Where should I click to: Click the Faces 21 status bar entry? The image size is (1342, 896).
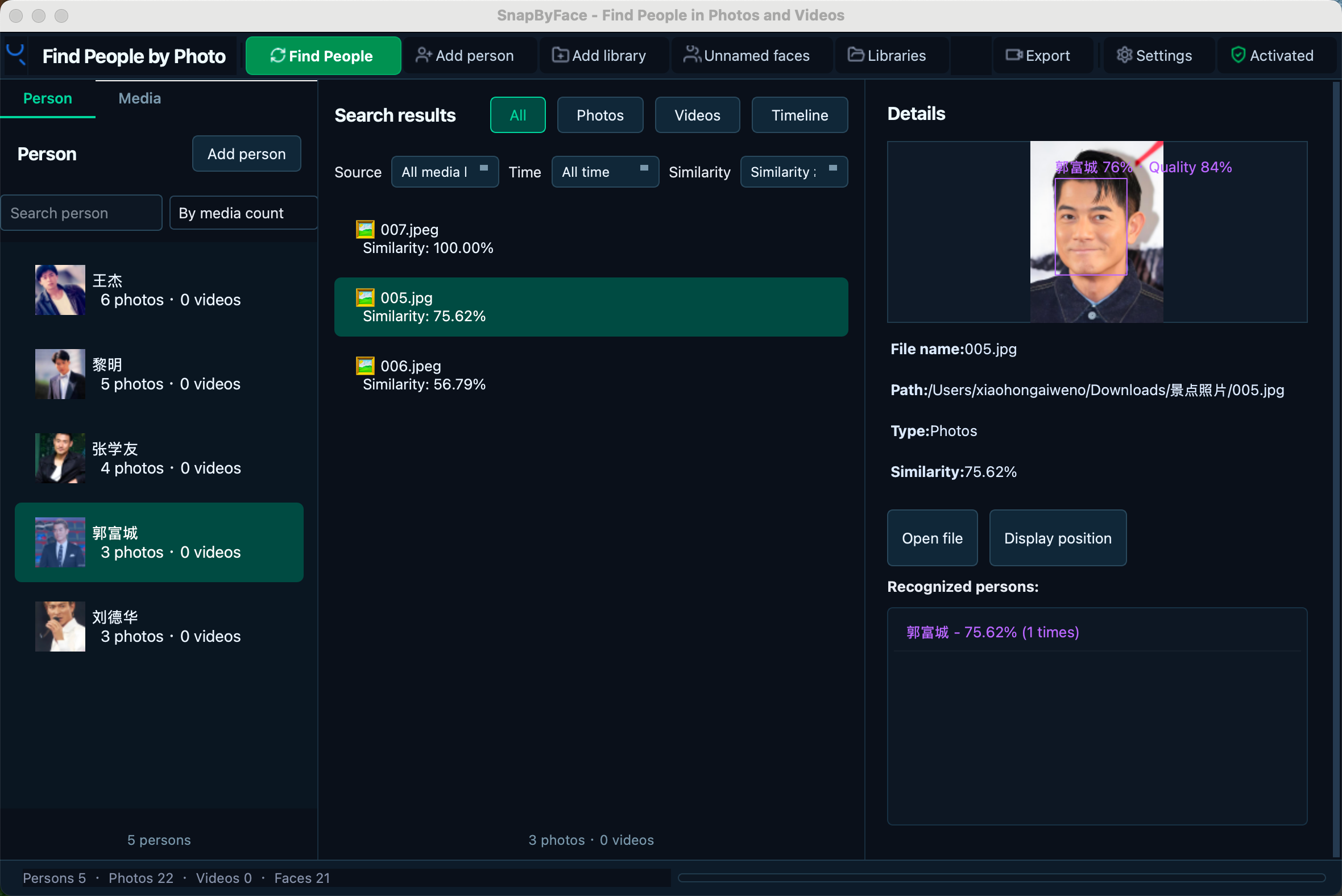(x=303, y=878)
